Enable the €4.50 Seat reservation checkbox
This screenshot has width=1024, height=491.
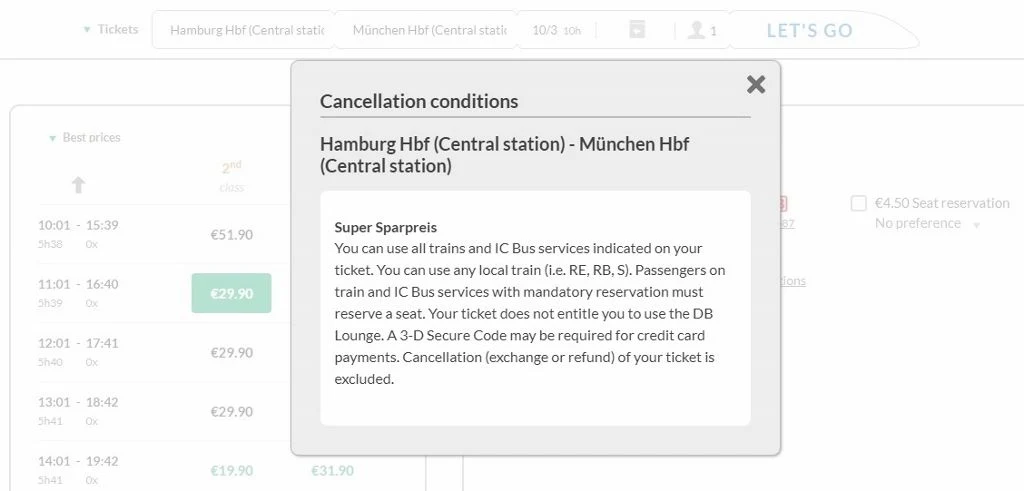pyautogui.click(x=858, y=204)
